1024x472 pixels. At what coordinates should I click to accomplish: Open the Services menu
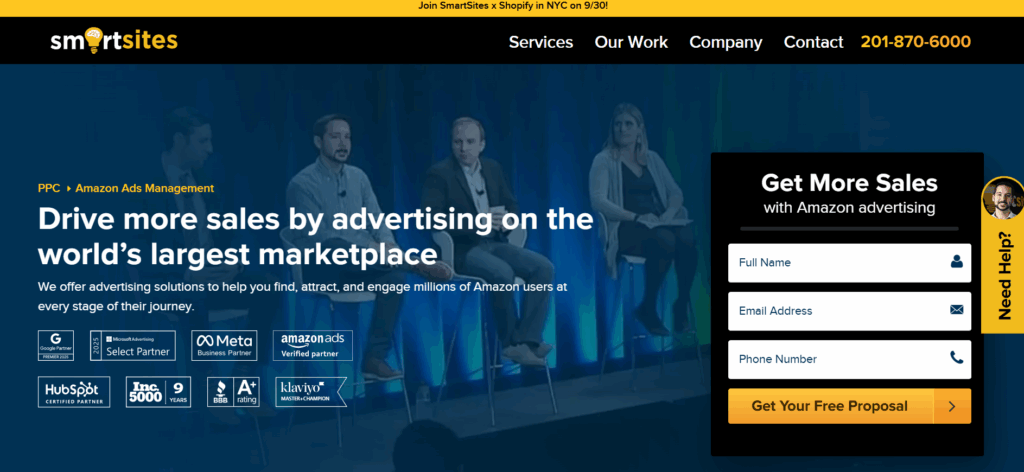click(x=540, y=42)
